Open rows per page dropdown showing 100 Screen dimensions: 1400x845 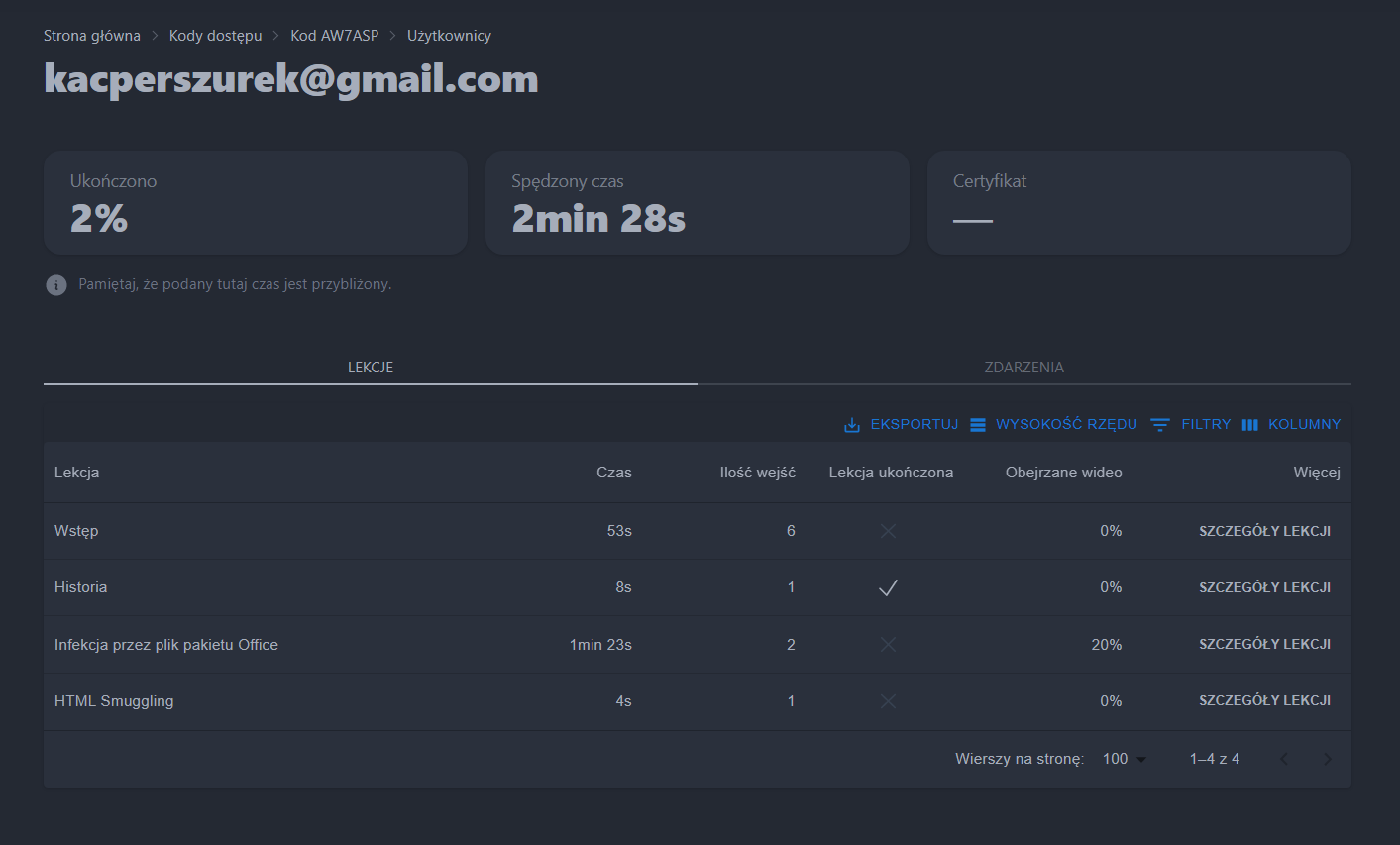click(1125, 759)
